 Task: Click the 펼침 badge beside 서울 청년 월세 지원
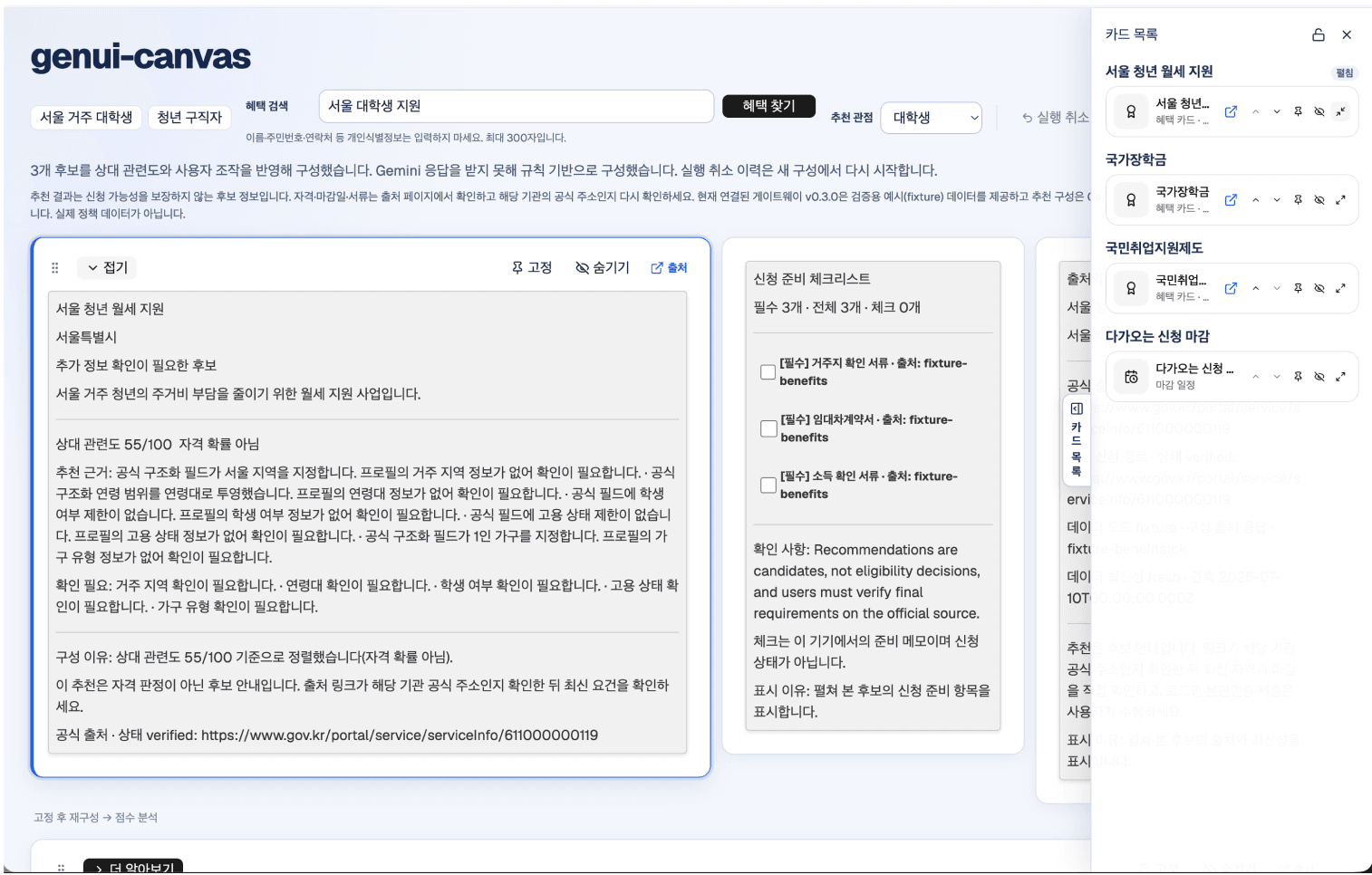1345,73
